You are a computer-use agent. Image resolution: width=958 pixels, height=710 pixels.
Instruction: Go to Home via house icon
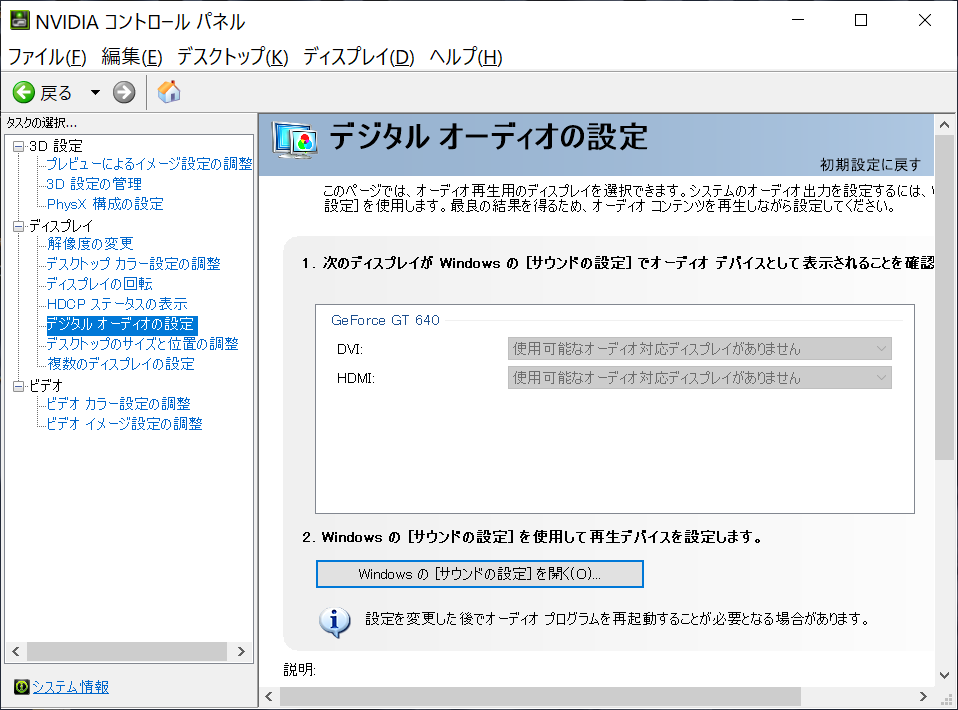(169, 92)
